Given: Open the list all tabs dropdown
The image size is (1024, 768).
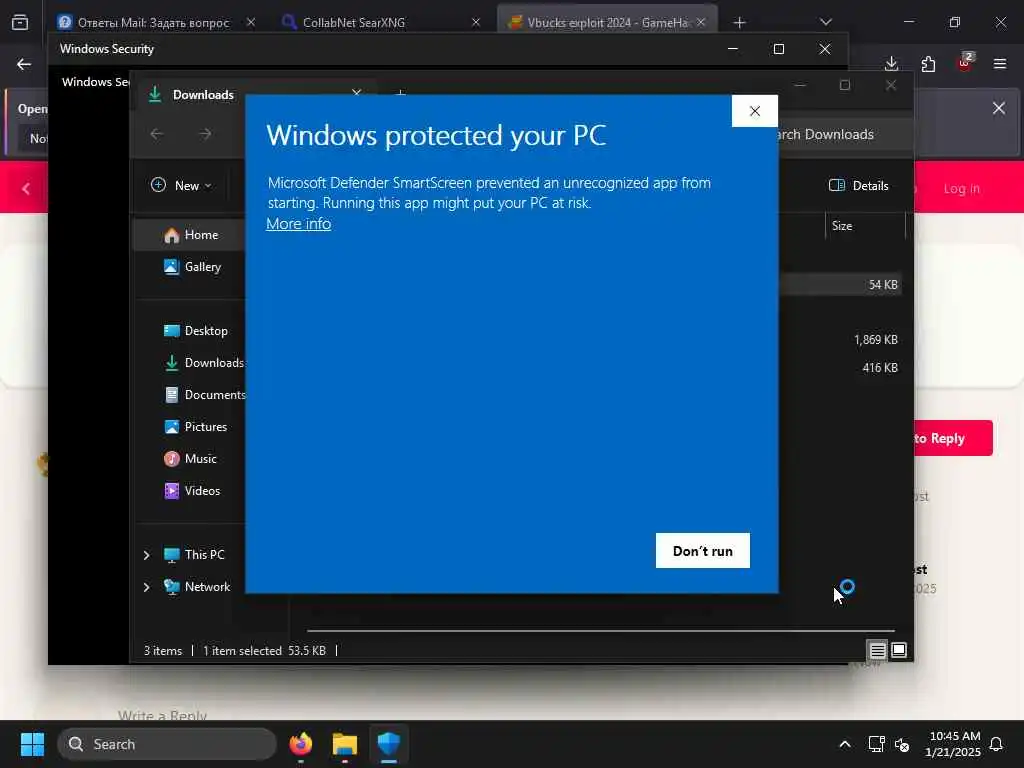Looking at the screenshot, I should (x=826, y=22).
